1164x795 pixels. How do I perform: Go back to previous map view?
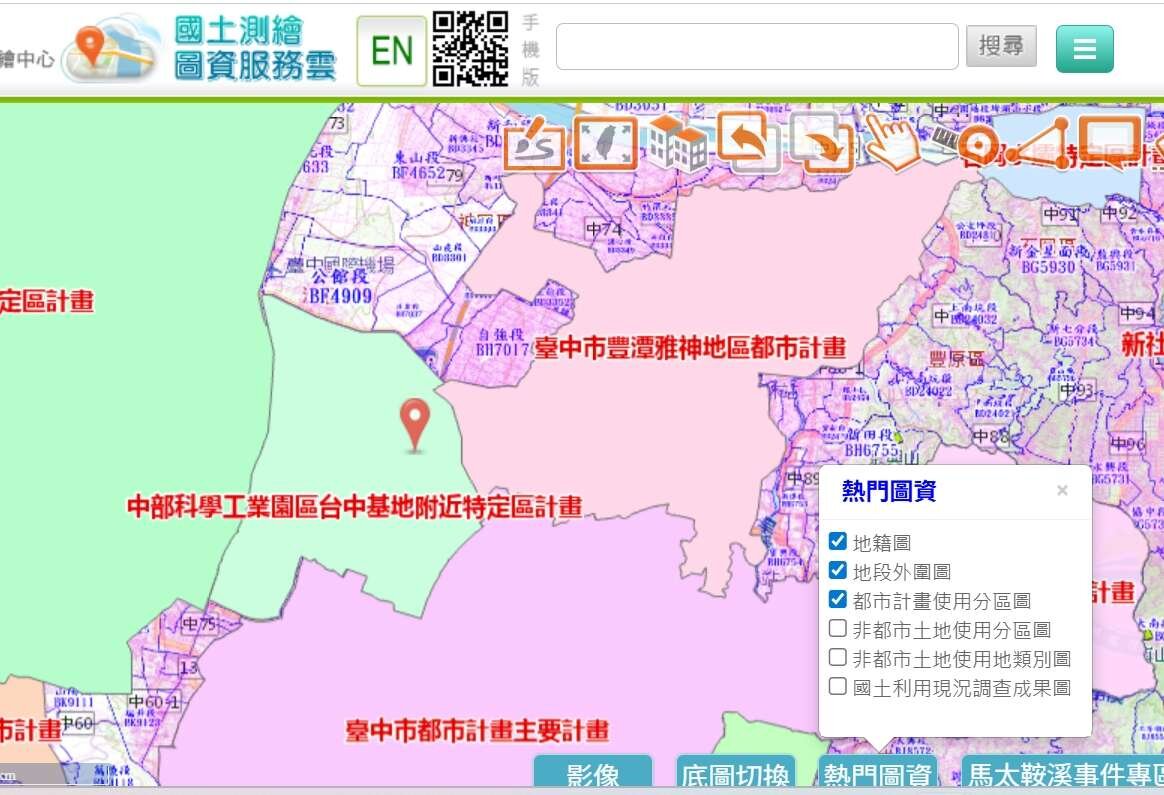coord(745,141)
